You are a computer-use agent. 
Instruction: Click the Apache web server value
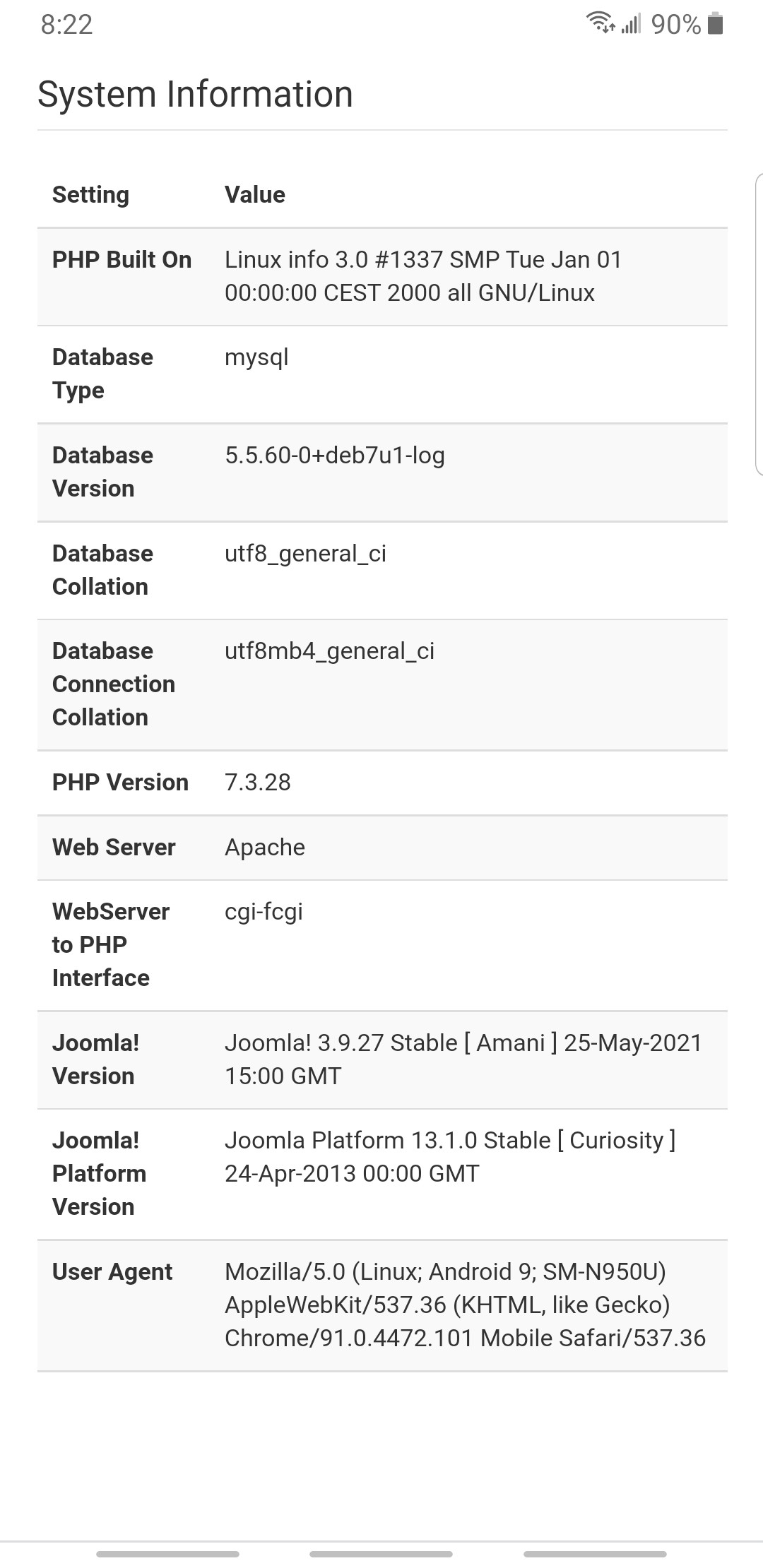click(x=265, y=848)
